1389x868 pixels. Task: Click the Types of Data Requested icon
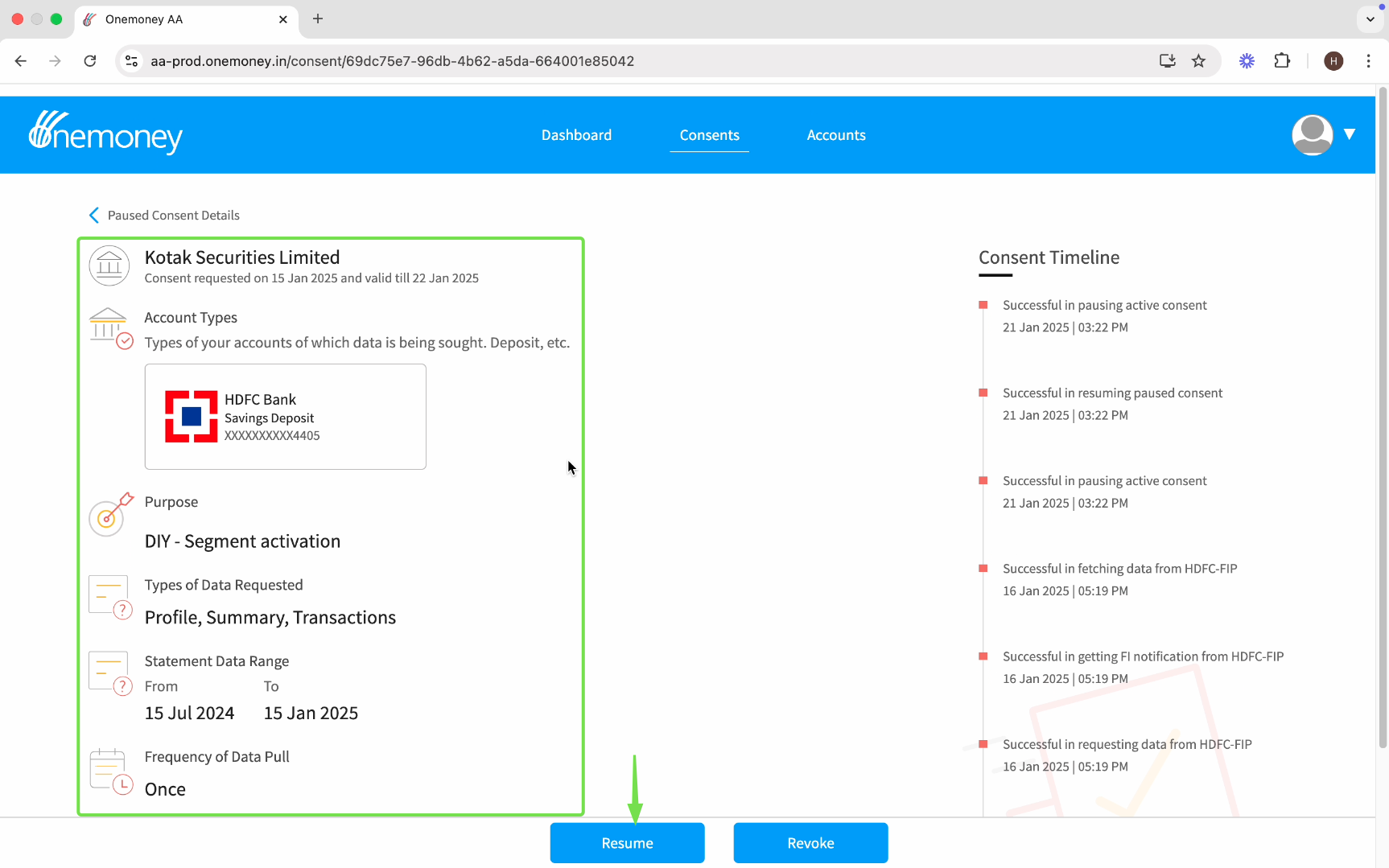[x=110, y=598]
